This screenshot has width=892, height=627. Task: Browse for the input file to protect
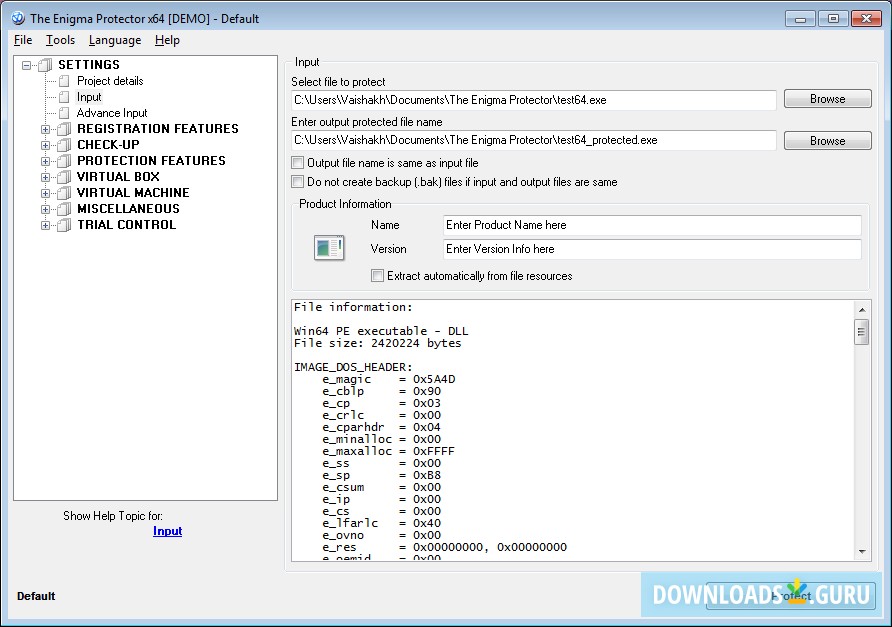[x=827, y=99]
